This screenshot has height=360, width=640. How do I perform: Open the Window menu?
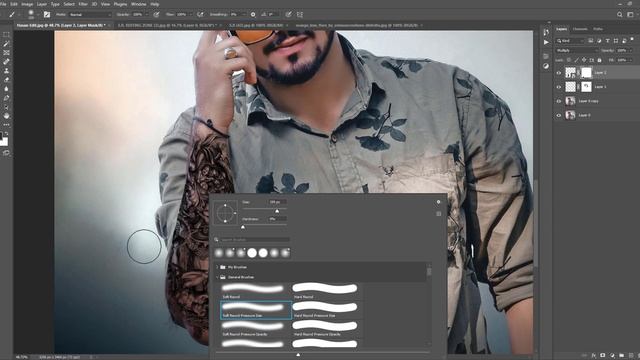coord(138,4)
